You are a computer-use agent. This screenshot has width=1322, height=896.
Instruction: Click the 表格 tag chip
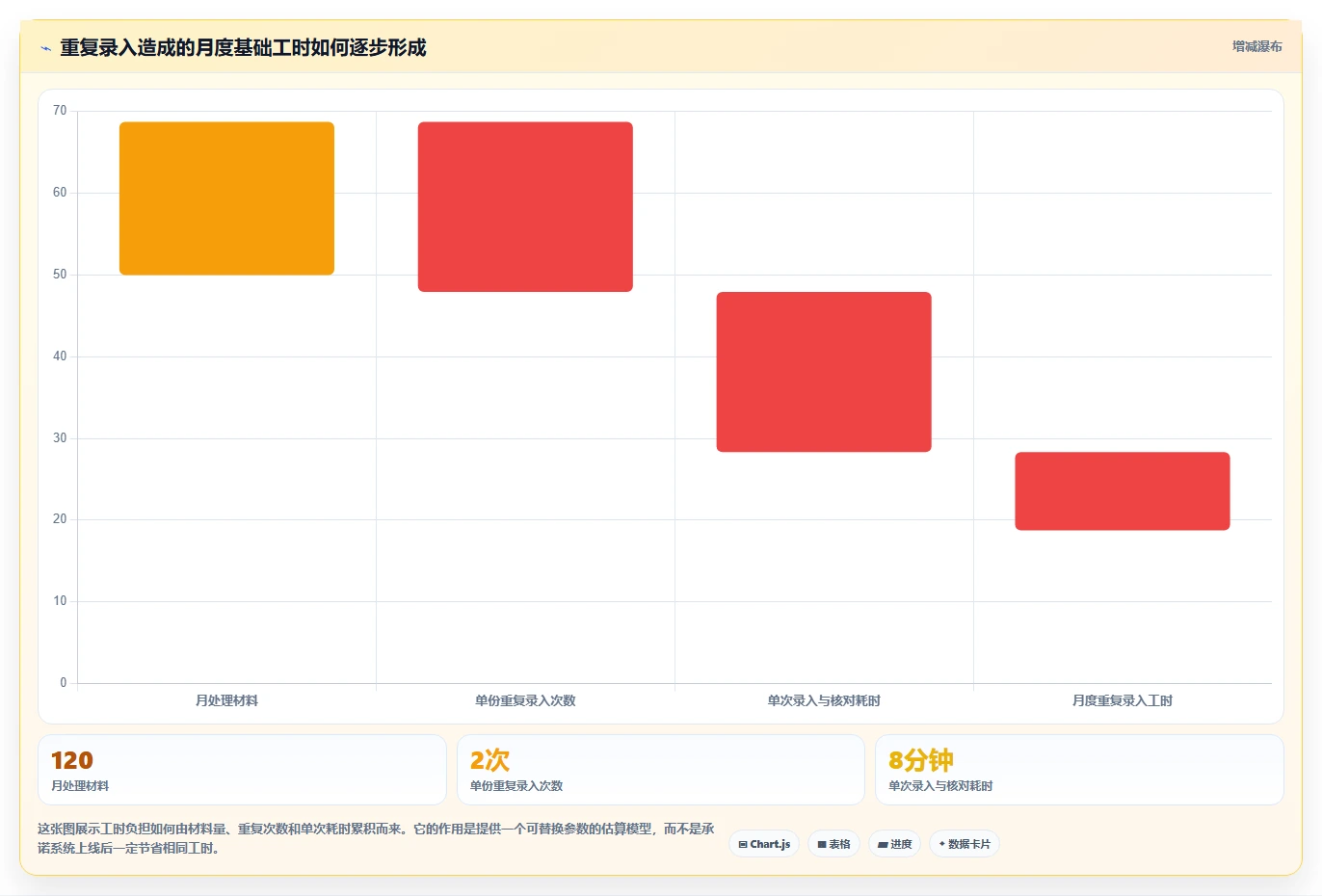tap(833, 844)
